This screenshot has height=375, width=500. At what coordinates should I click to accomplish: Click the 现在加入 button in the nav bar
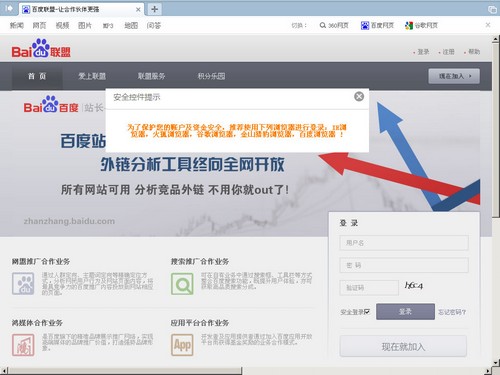pos(454,76)
